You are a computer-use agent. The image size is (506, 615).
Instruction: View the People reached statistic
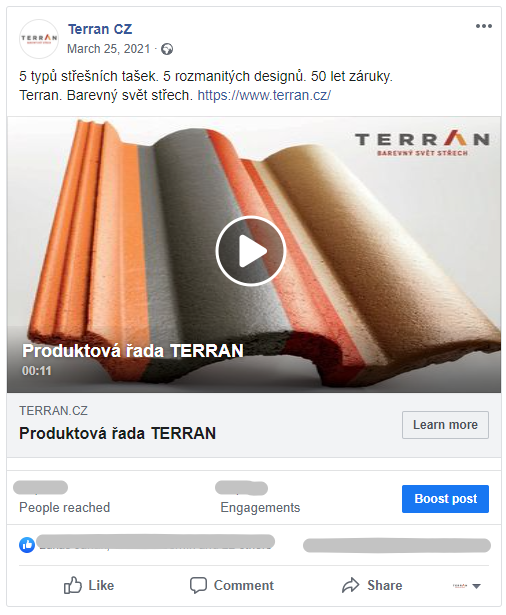pyautogui.click(x=64, y=498)
